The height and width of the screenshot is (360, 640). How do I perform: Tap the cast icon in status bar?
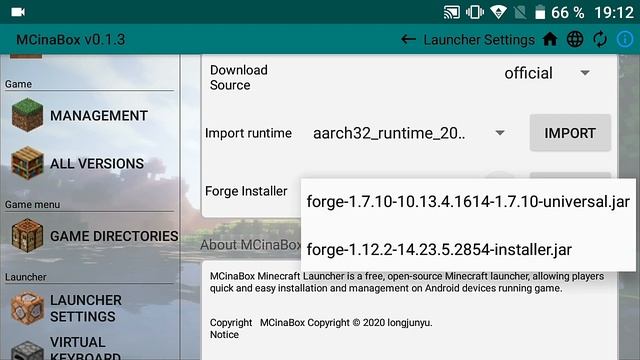point(451,12)
